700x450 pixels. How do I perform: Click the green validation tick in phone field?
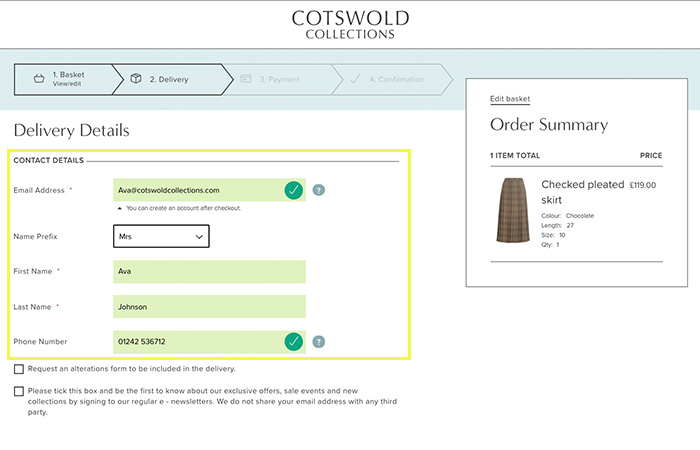pos(293,342)
